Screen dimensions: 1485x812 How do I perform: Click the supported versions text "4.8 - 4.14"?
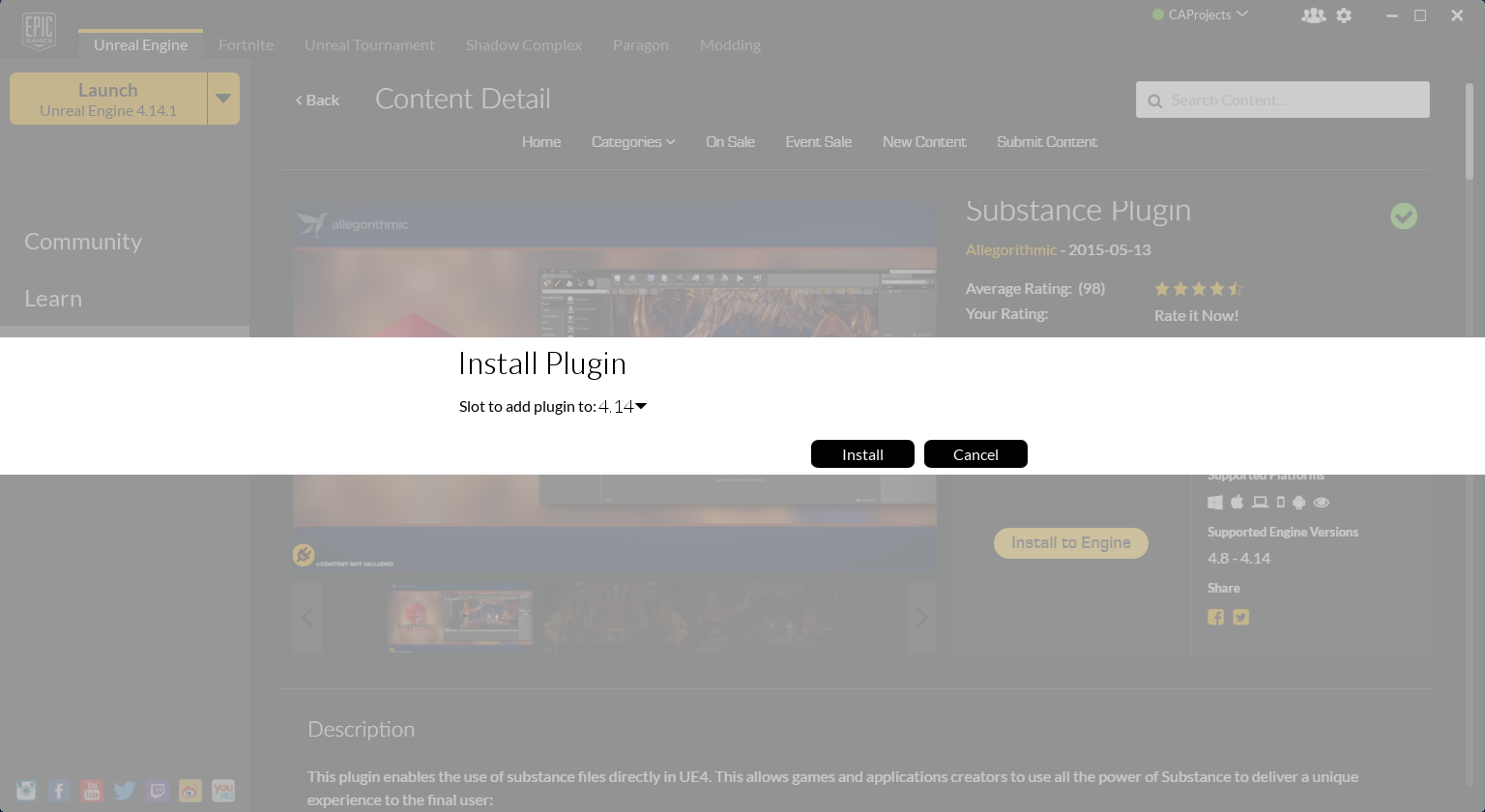(x=1239, y=558)
